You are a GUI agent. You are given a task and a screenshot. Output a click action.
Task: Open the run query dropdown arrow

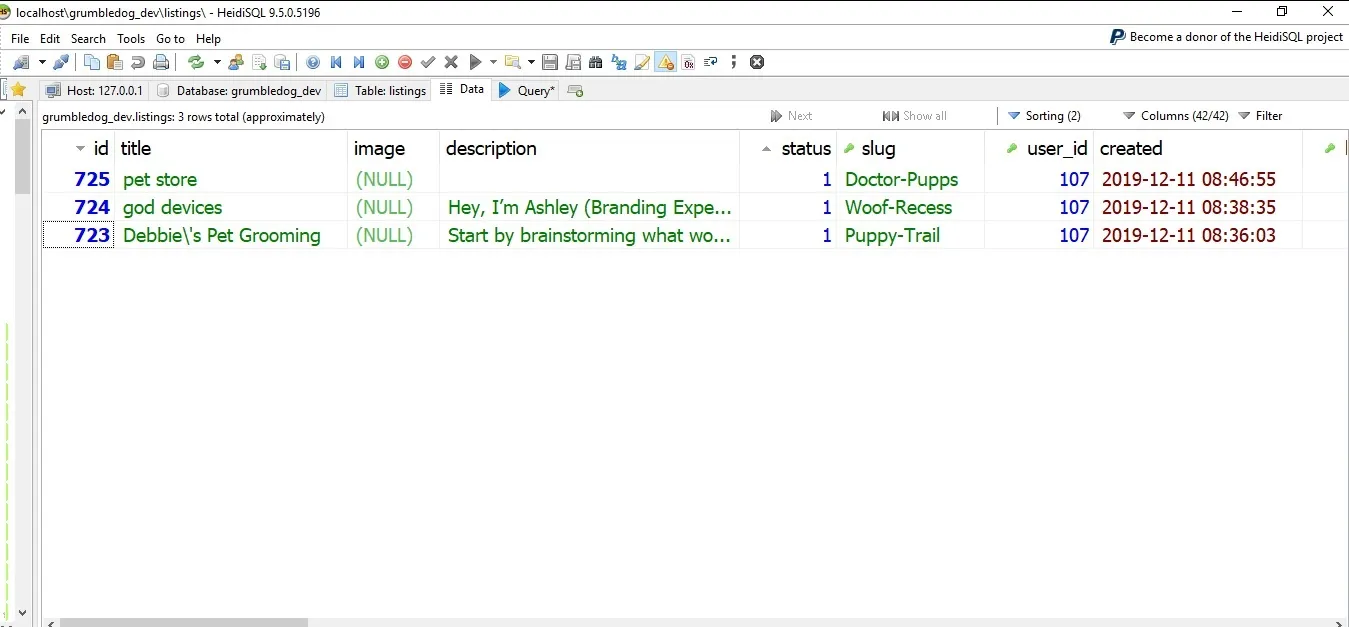[493, 62]
